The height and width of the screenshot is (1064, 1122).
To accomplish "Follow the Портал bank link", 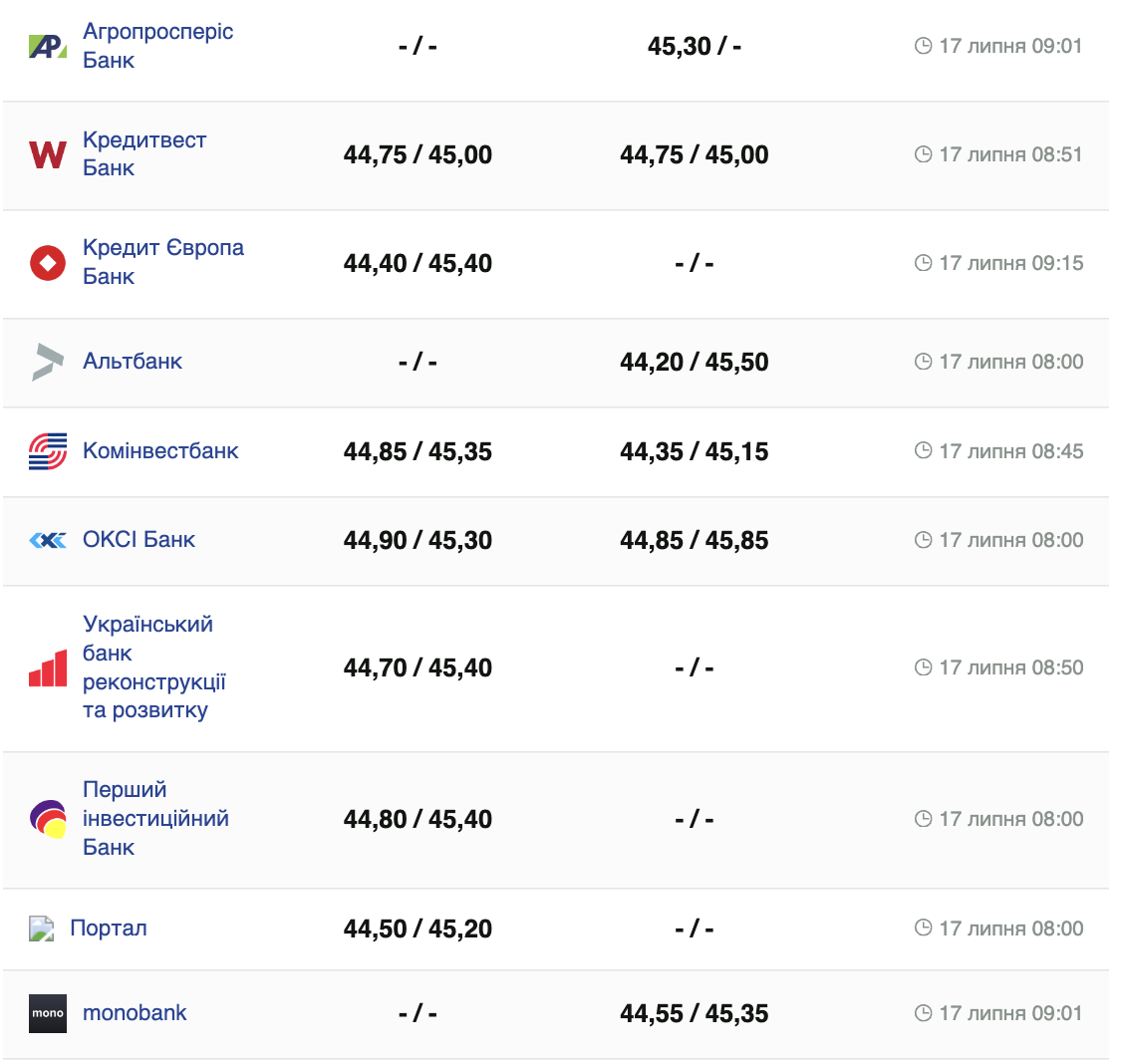I will pyautogui.click(x=109, y=929).
